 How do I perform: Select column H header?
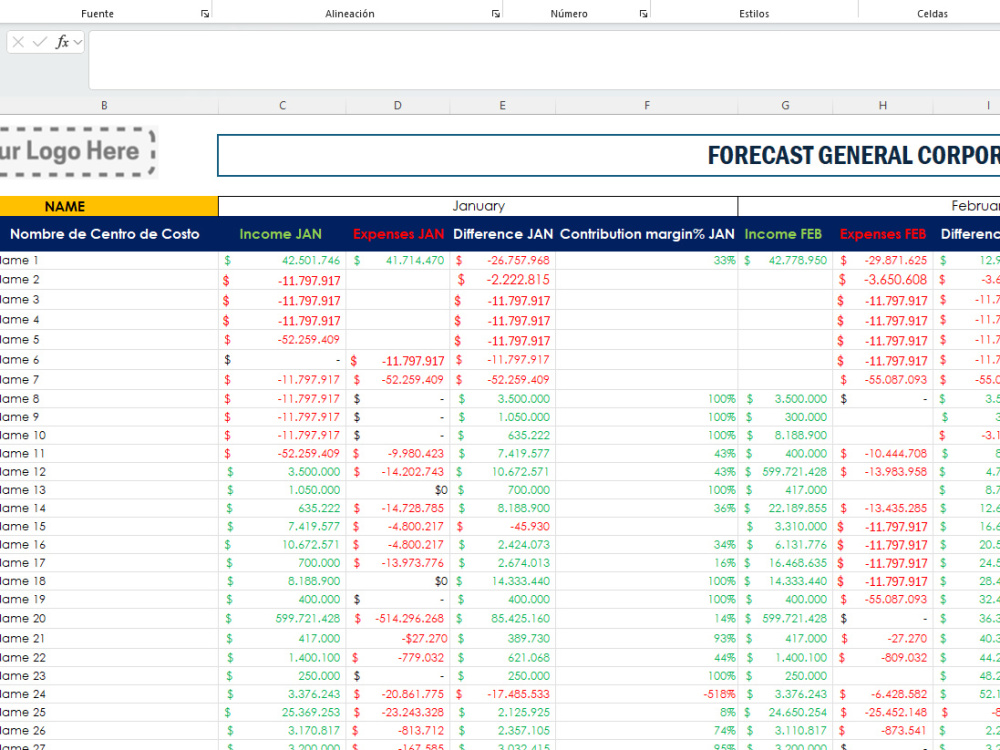pos(883,105)
